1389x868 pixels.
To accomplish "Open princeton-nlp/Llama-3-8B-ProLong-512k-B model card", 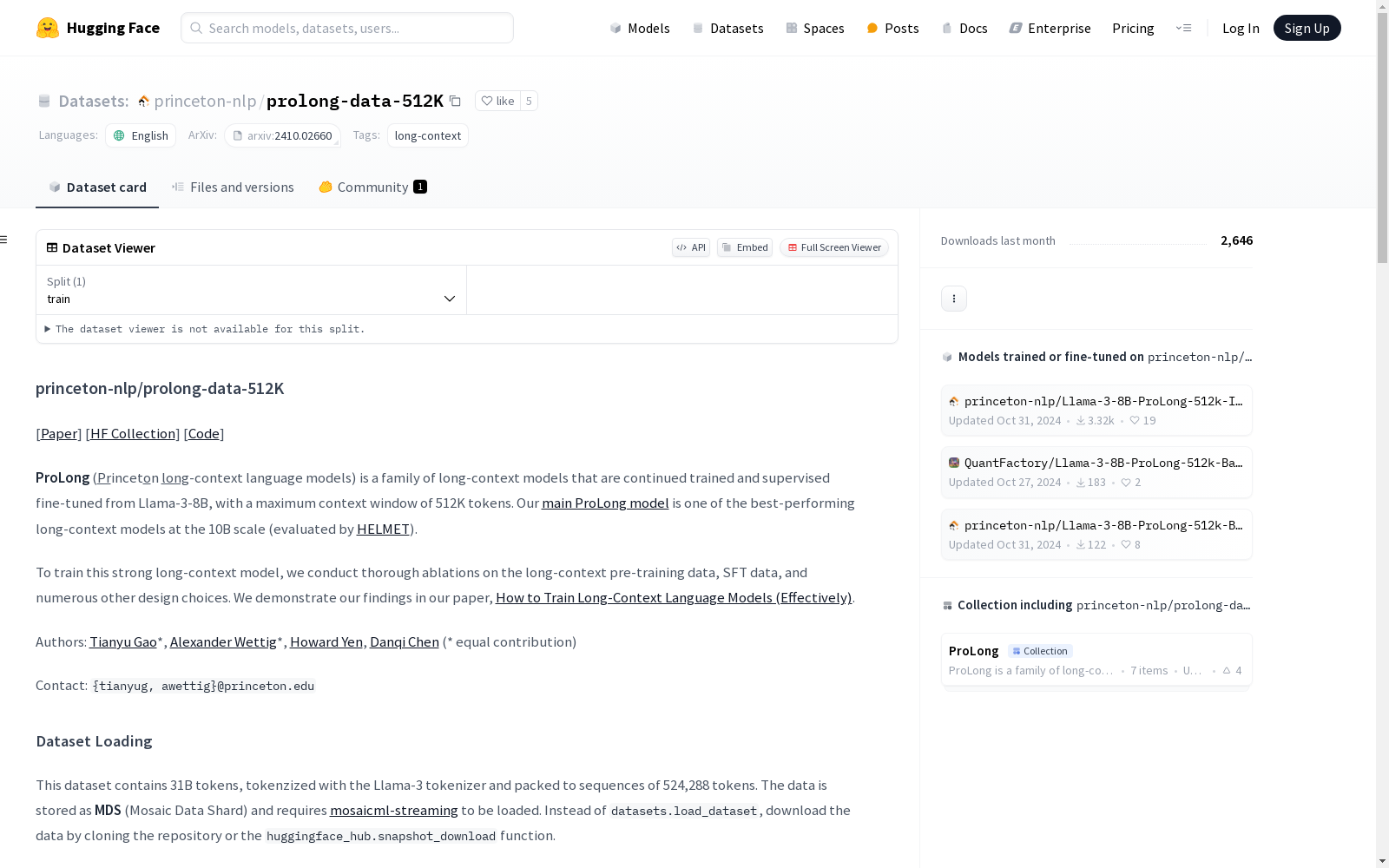I will [x=1096, y=535].
